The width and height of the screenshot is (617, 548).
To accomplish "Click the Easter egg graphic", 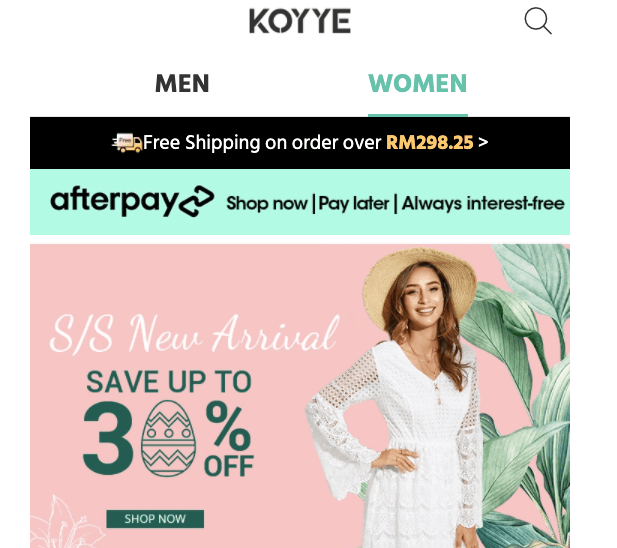I will point(168,438).
